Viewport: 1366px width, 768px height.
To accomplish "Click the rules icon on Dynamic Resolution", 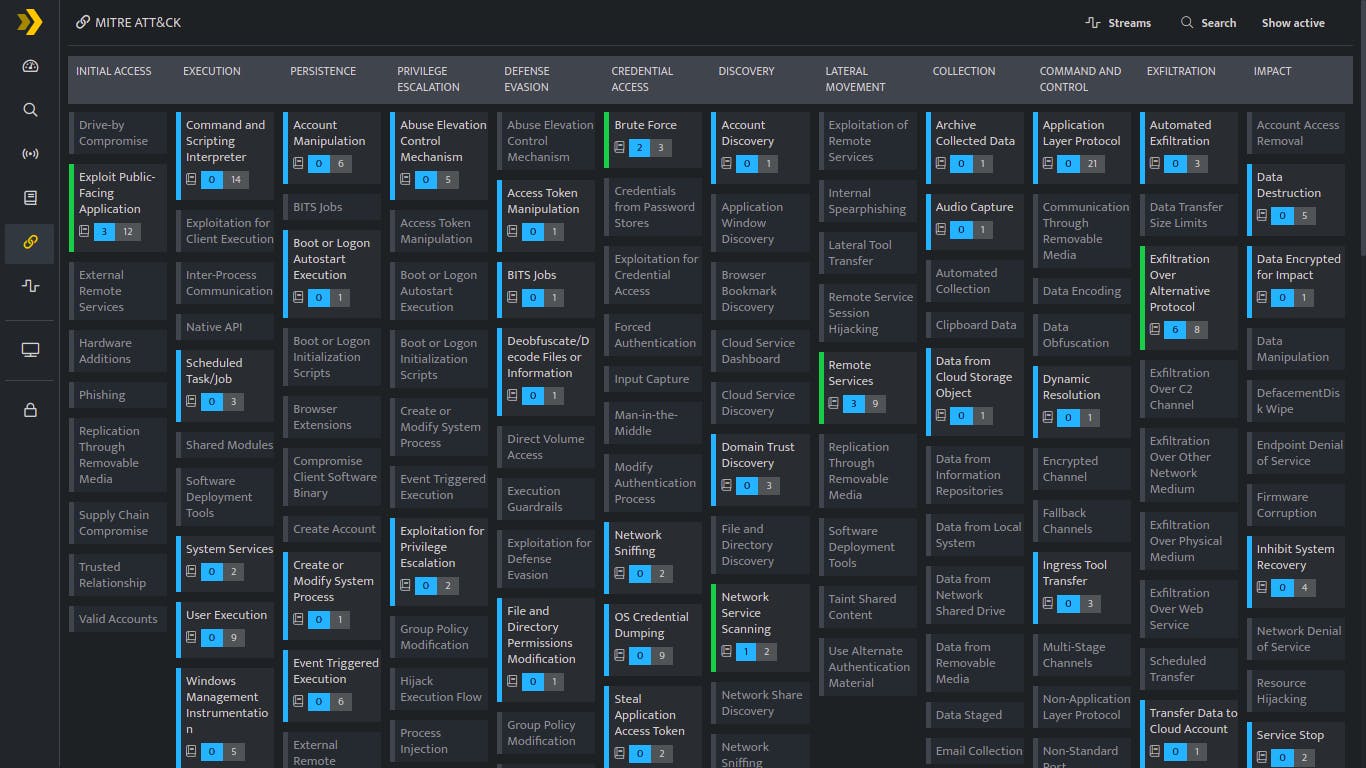I will (1048, 418).
